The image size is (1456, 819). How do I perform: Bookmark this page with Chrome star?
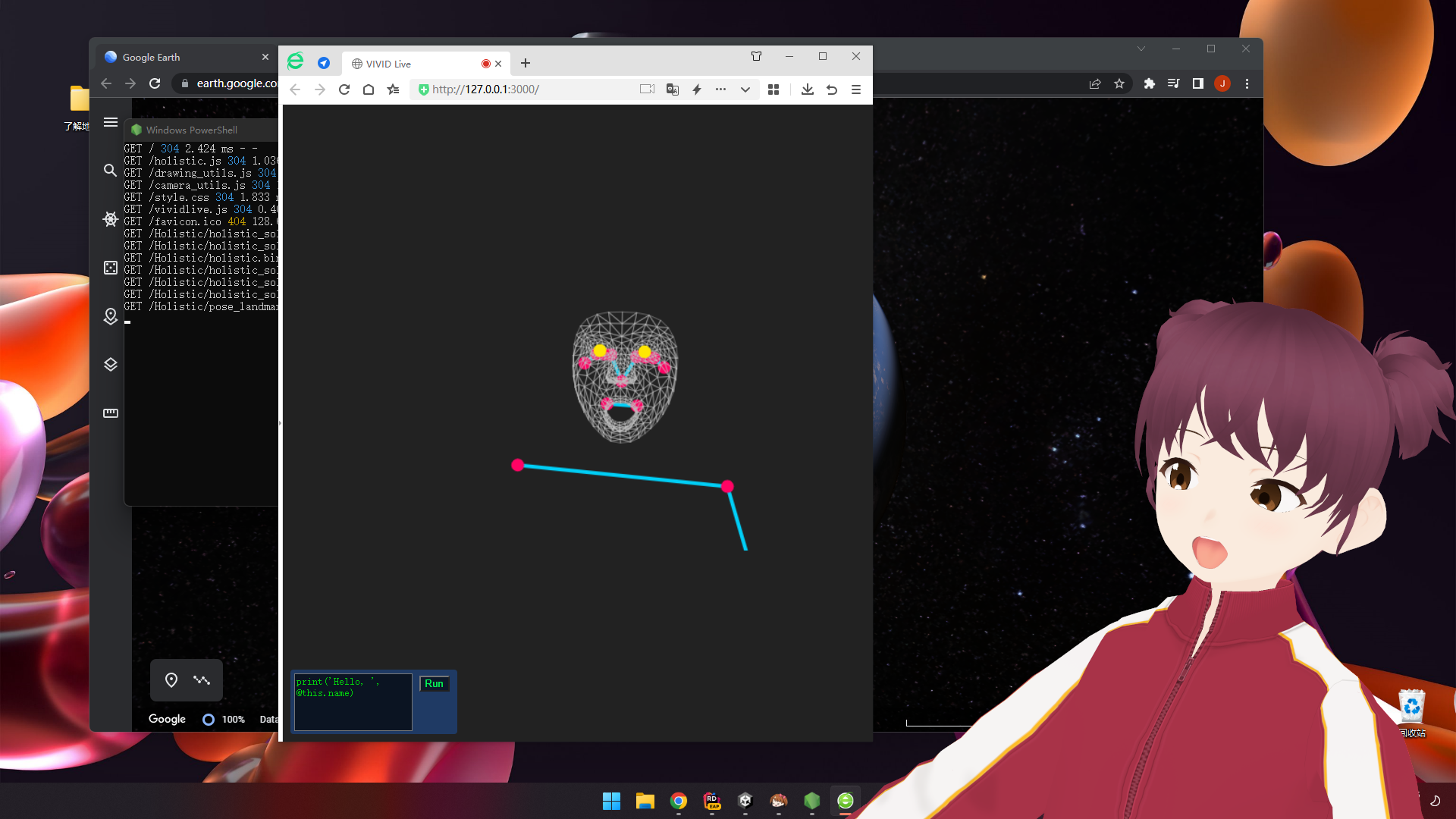1119,84
